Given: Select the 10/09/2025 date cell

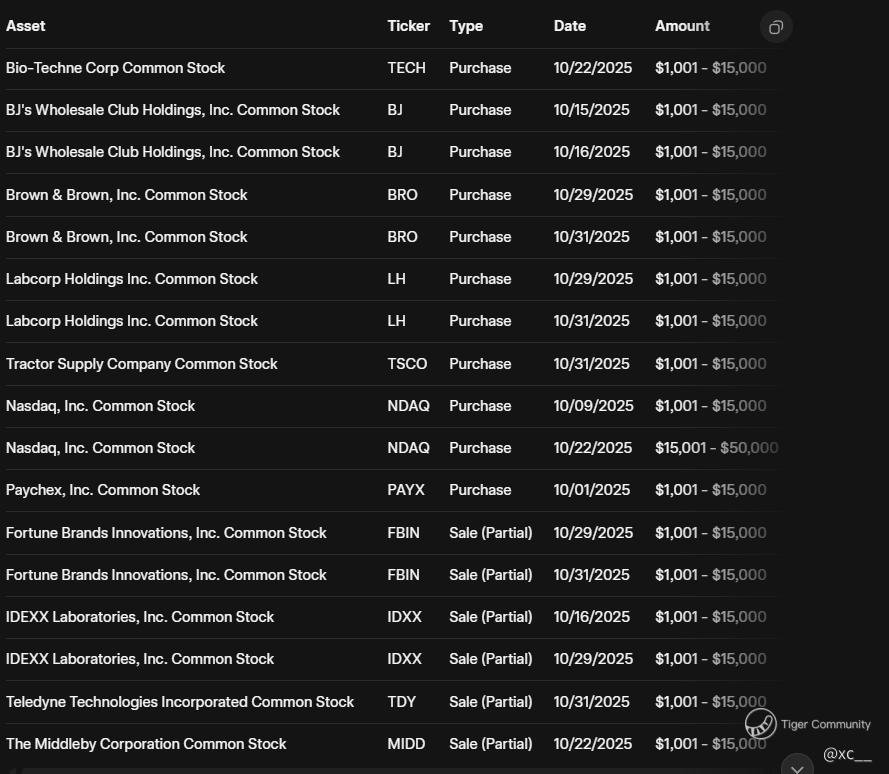Looking at the screenshot, I should click(x=593, y=406).
